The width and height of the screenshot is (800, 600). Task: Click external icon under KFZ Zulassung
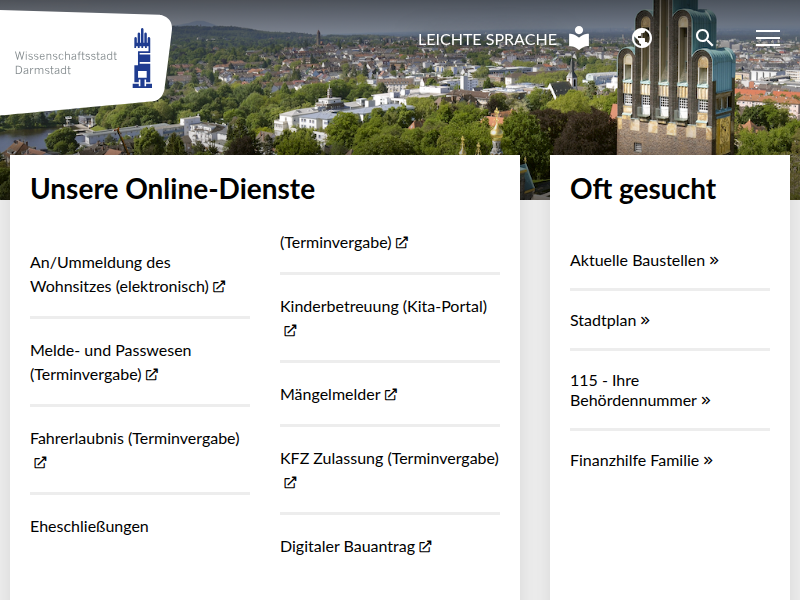(290, 483)
